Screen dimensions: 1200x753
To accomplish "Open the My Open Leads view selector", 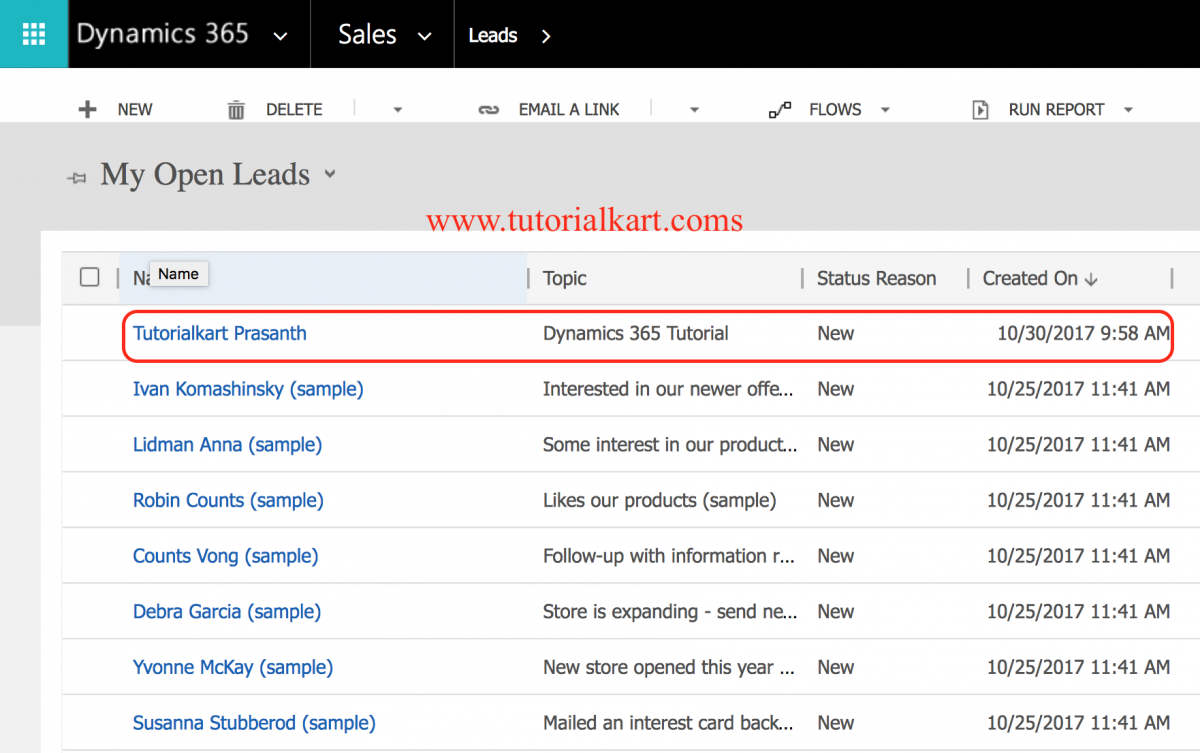I will tap(330, 174).
